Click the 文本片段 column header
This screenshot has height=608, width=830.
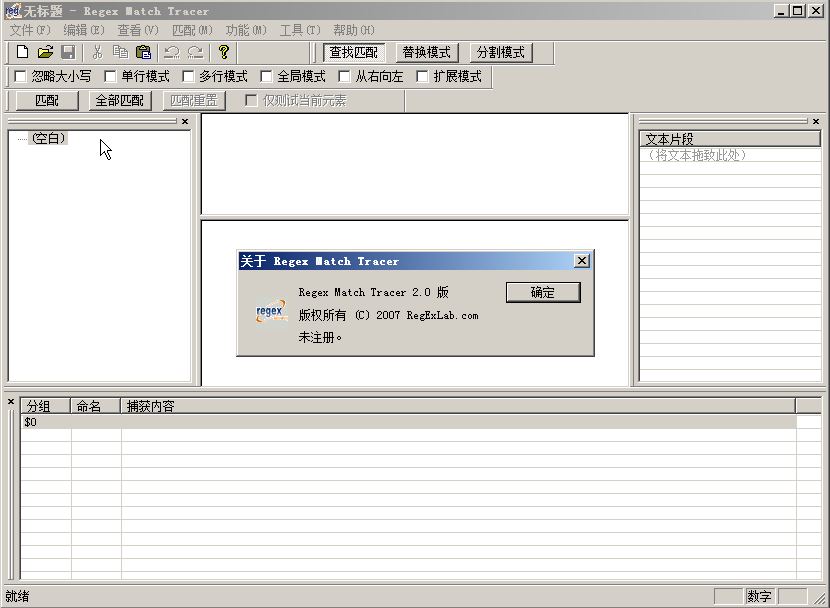pos(730,139)
